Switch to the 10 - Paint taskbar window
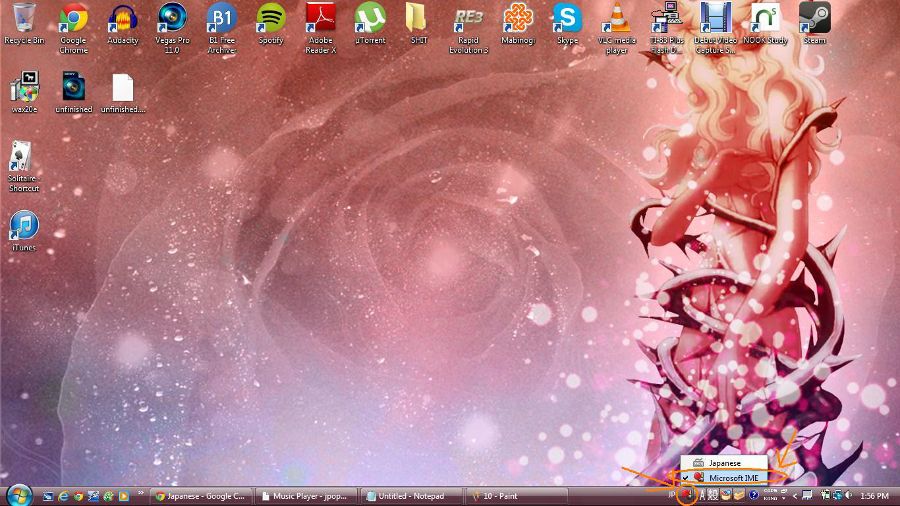The height and width of the screenshot is (506, 900). pos(505,496)
